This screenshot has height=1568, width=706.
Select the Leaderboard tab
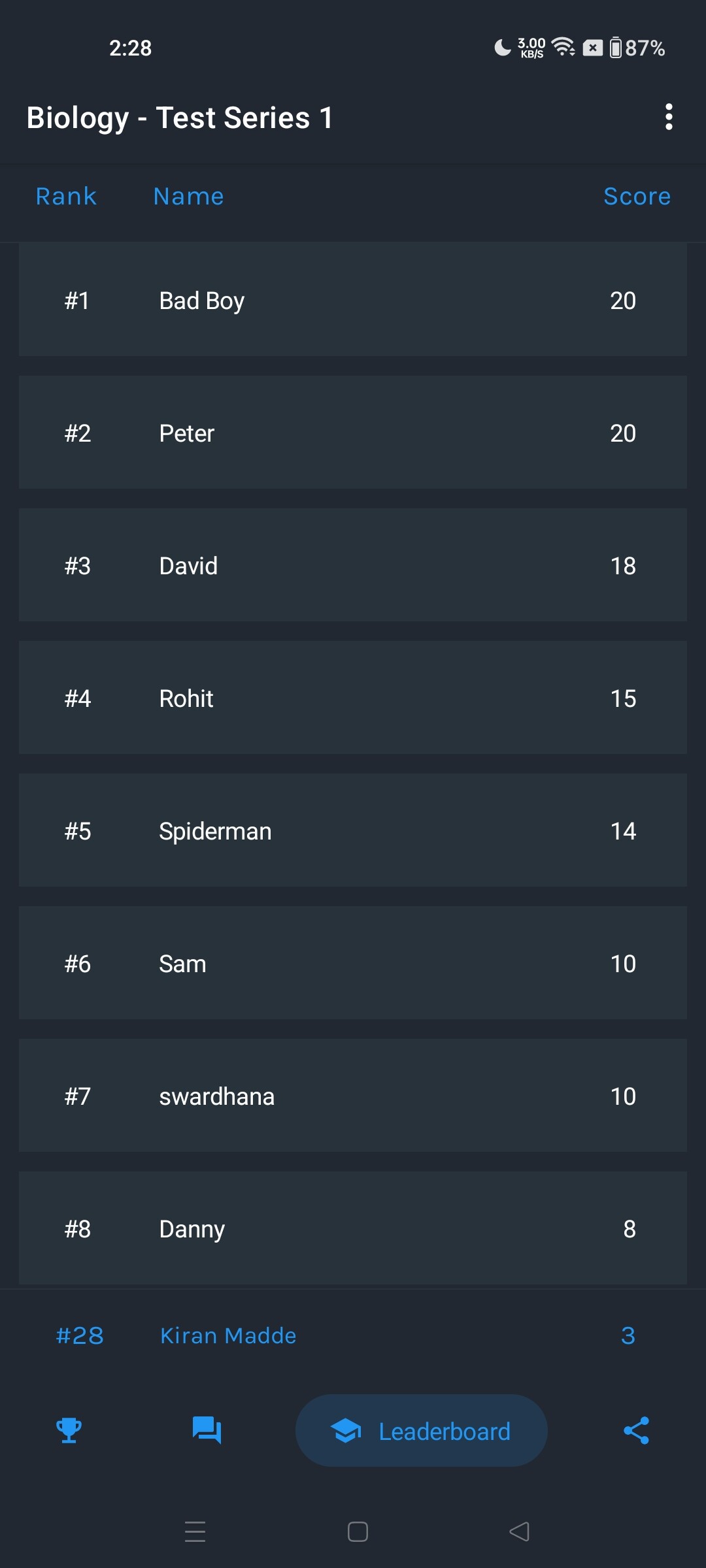pos(421,1431)
